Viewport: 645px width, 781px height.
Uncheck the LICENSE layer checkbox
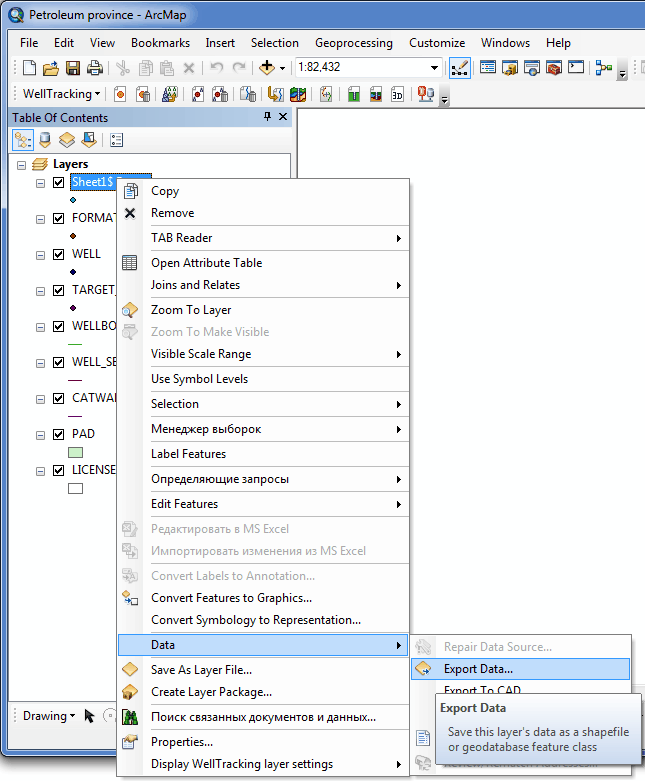59,470
